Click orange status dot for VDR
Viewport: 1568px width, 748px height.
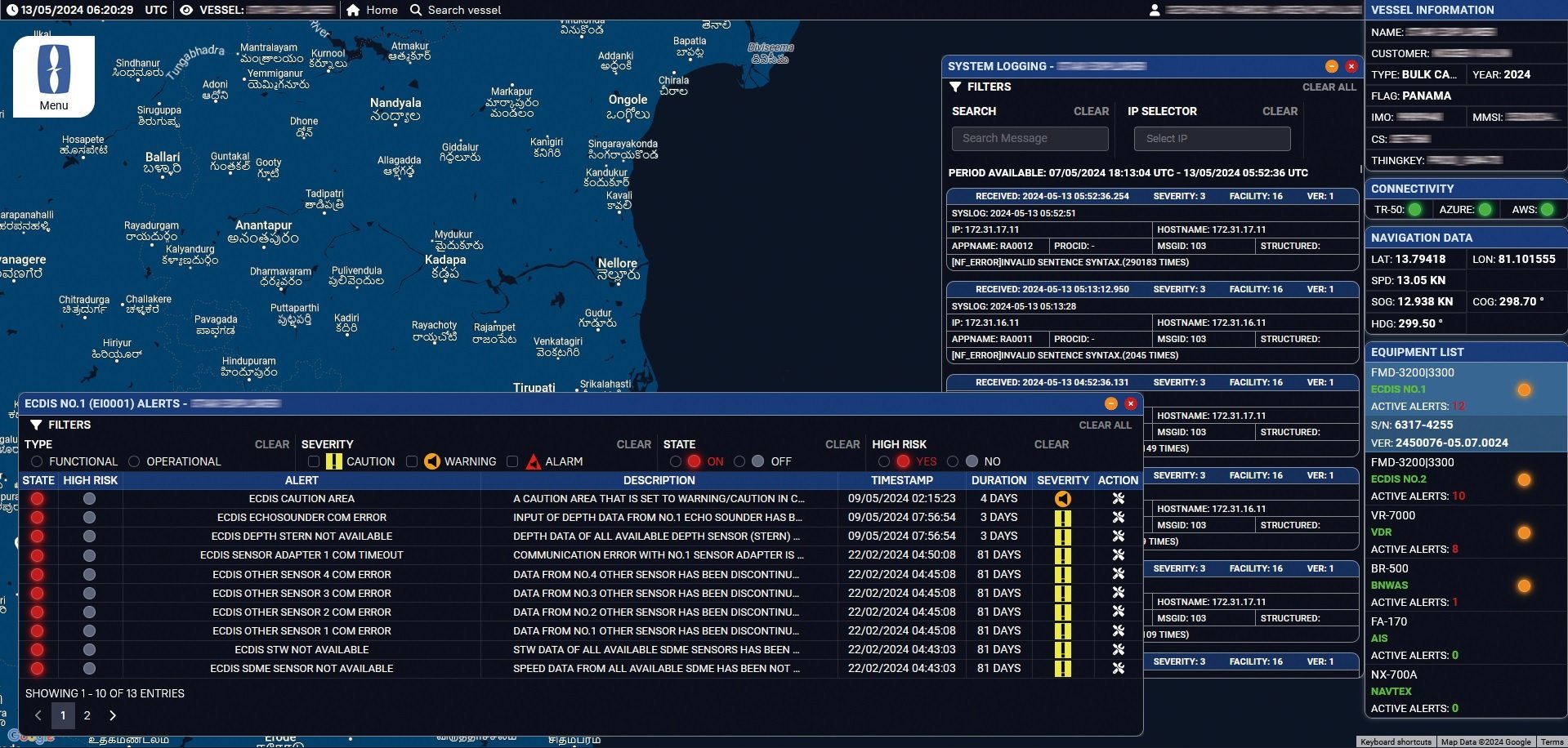click(1524, 532)
